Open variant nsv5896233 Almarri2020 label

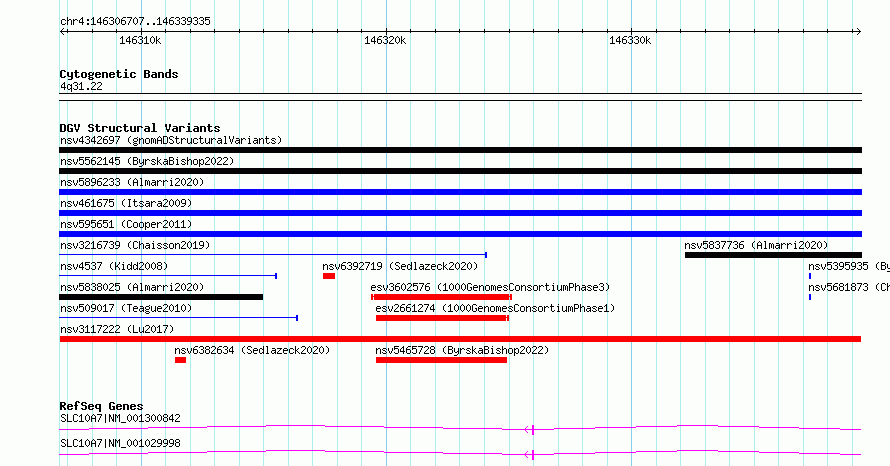pyautogui.click(x=132, y=182)
